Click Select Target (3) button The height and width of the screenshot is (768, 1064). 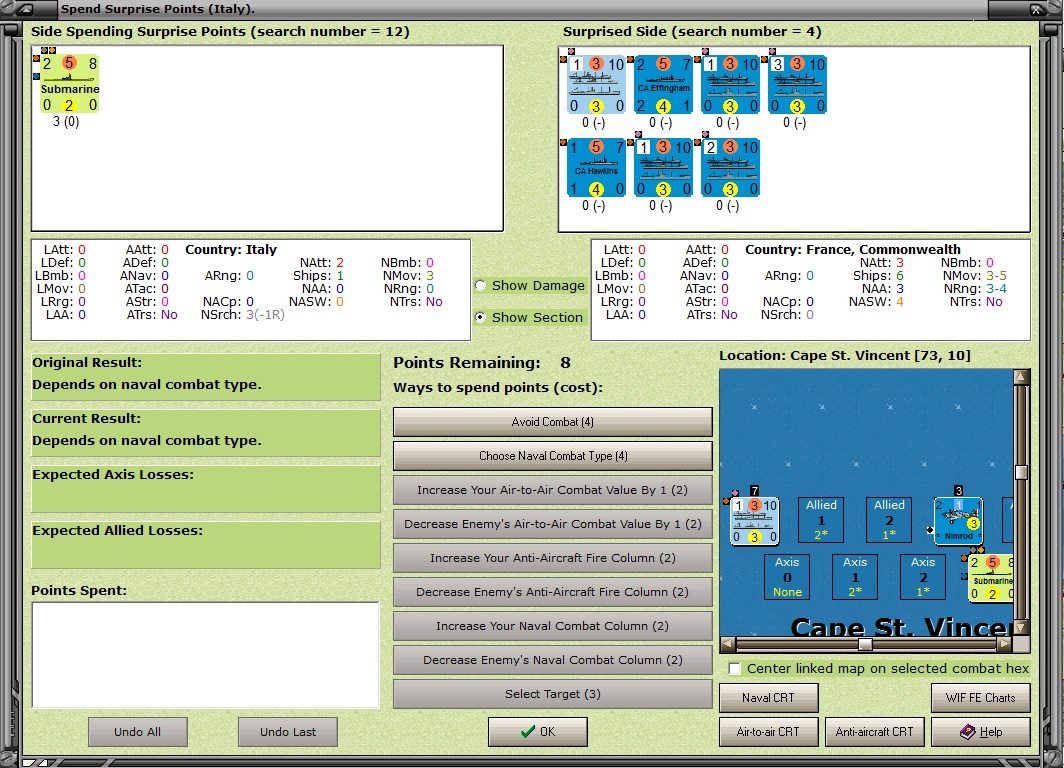coord(552,693)
